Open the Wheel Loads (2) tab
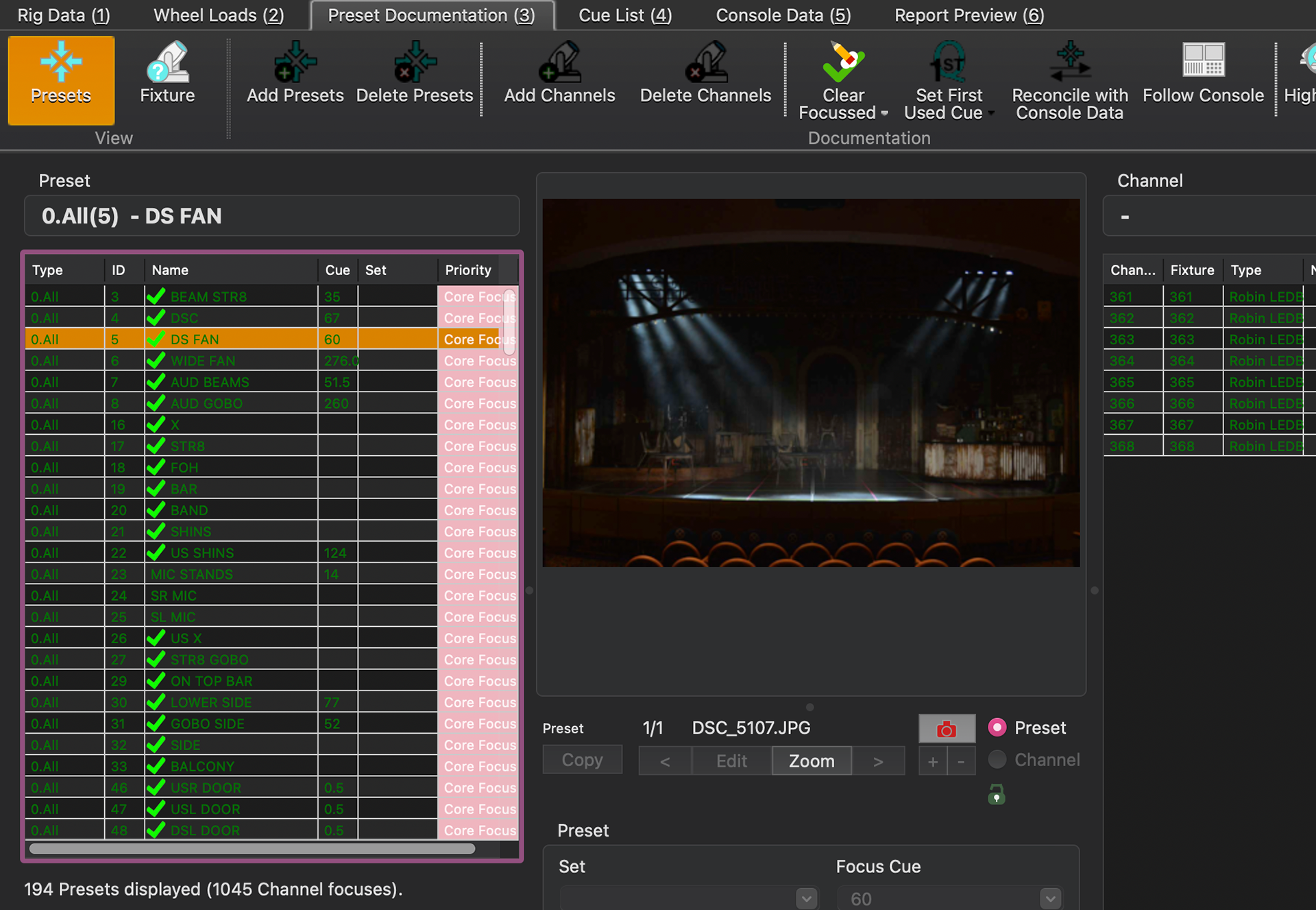Screen dimensions: 1316x910 point(219,15)
